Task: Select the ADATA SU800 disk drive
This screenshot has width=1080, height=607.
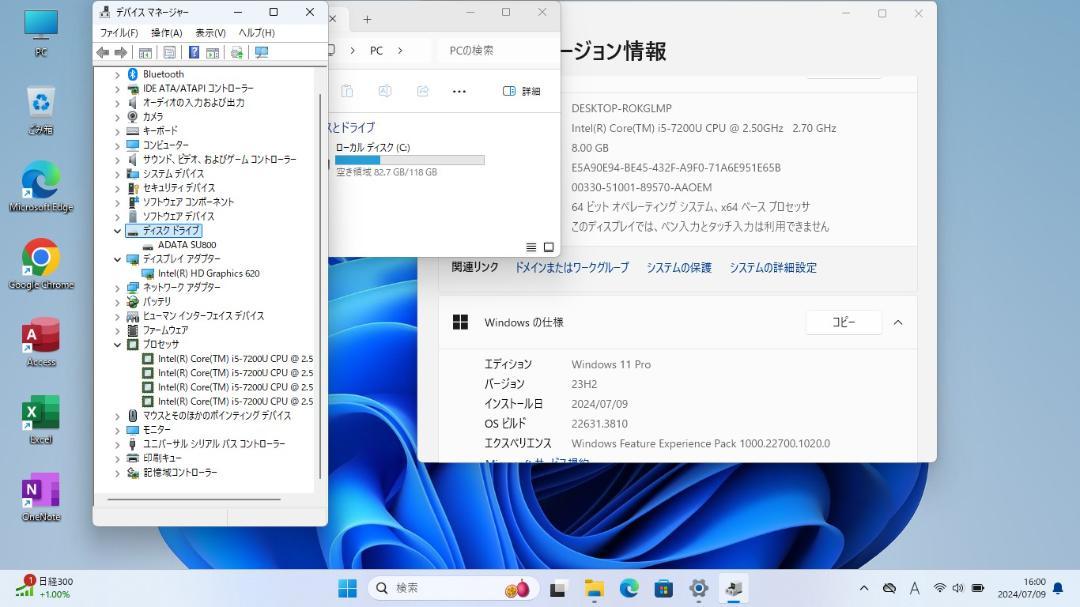Action: 187,245
